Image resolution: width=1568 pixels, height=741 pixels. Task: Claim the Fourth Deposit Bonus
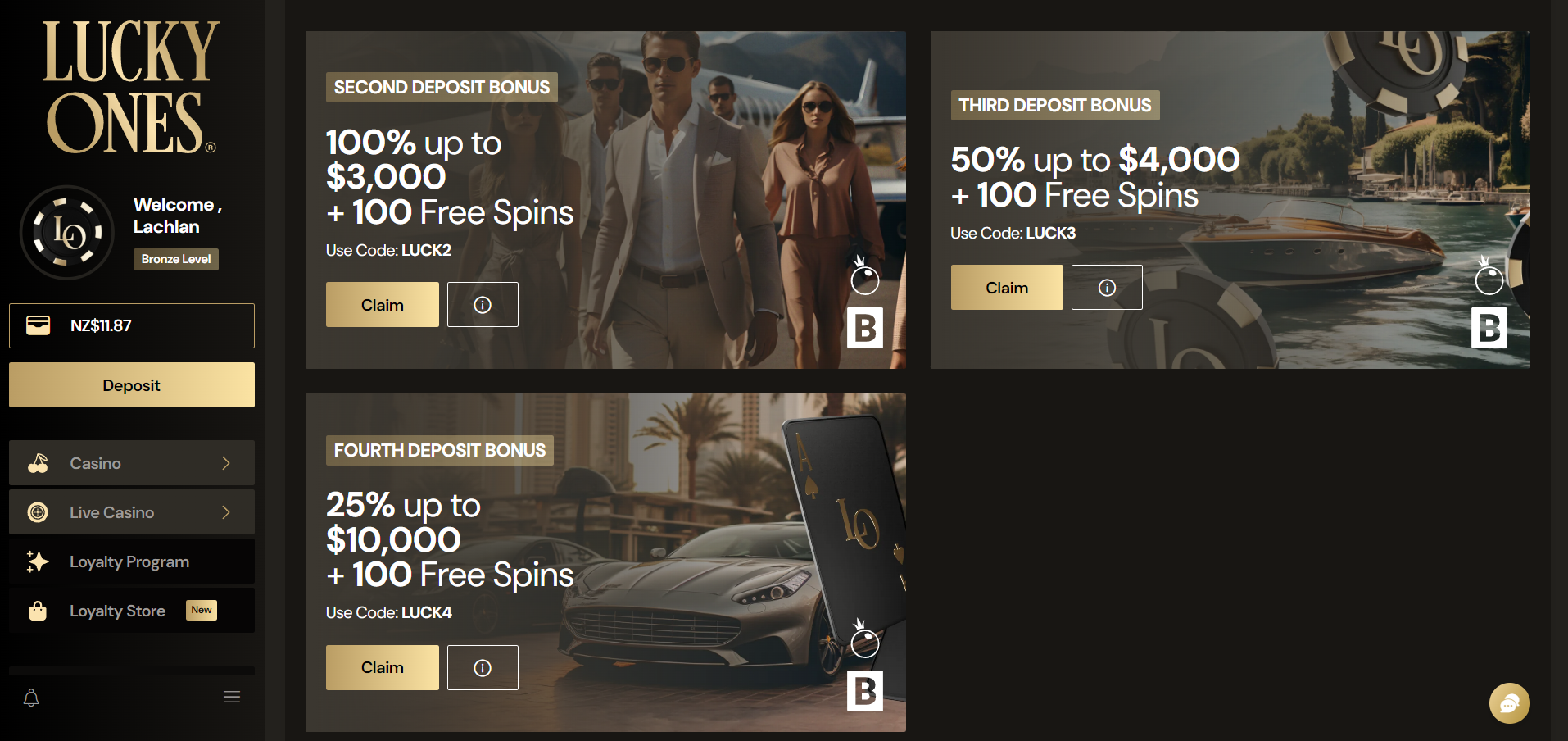pyautogui.click(x=383, y=668)
